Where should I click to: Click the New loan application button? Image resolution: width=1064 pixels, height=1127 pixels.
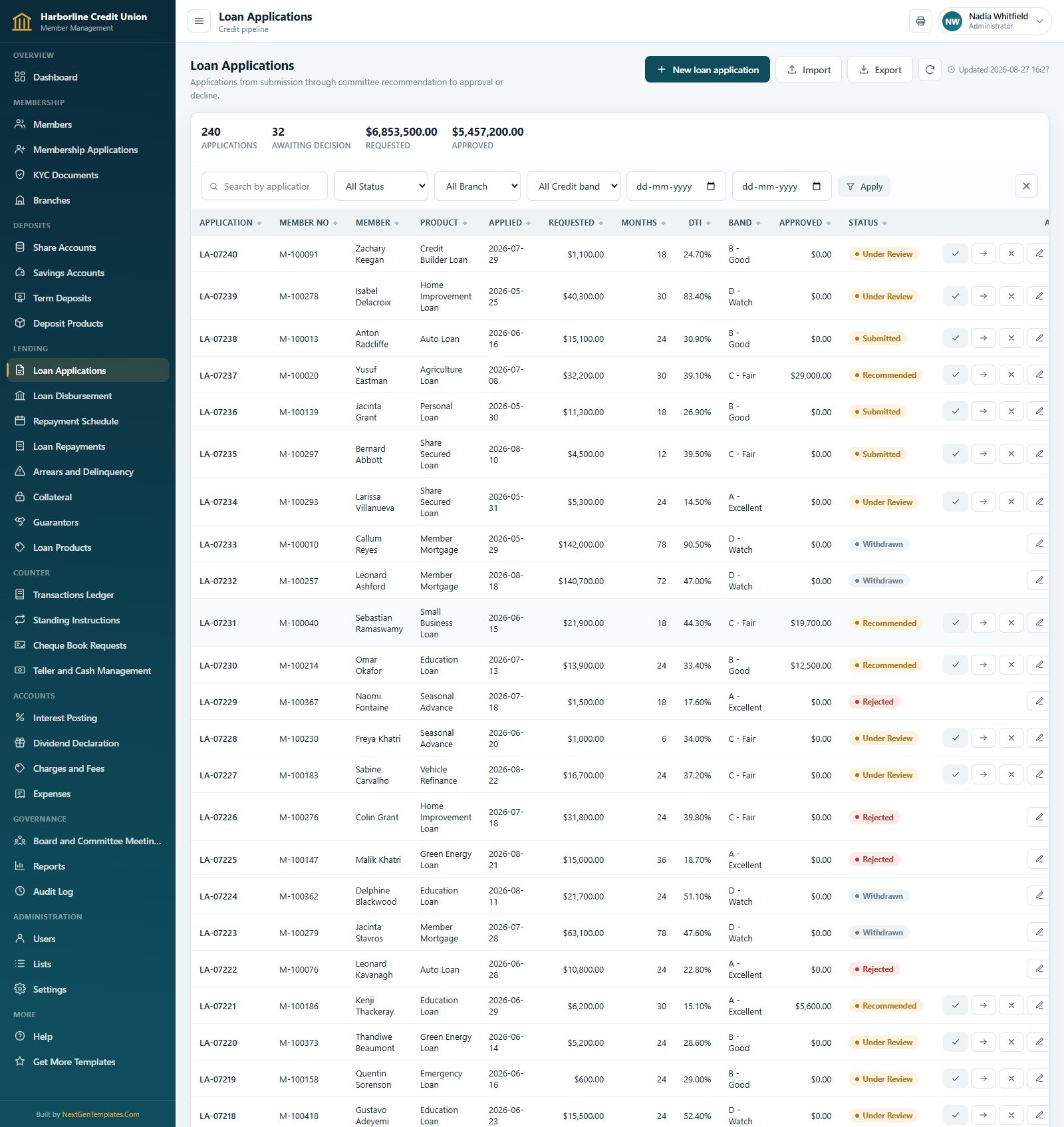[x=707, y=70]
